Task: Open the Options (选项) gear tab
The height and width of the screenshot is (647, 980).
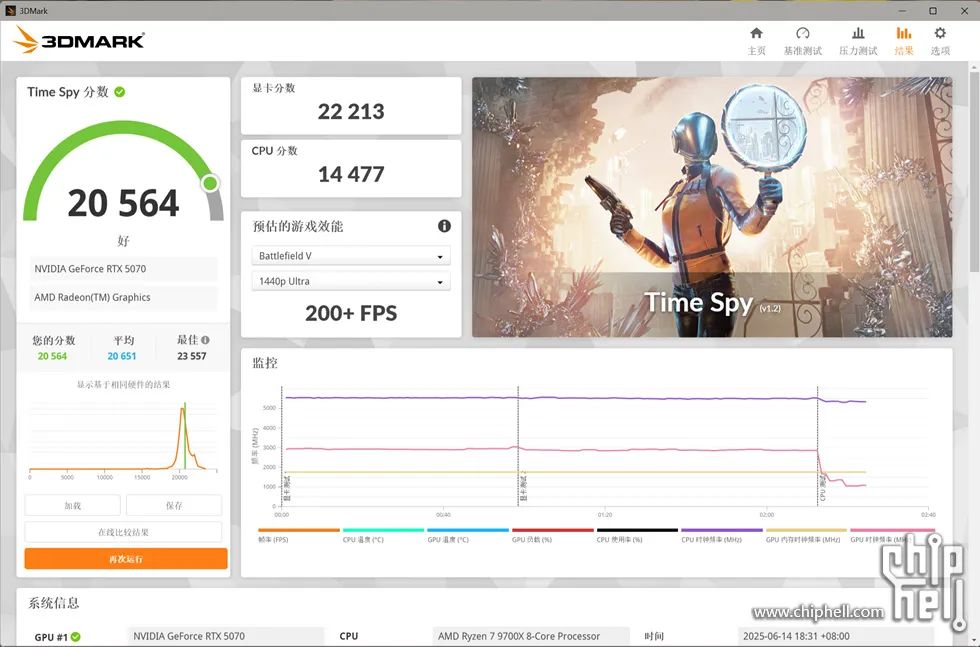Action: tap(940, 41)
